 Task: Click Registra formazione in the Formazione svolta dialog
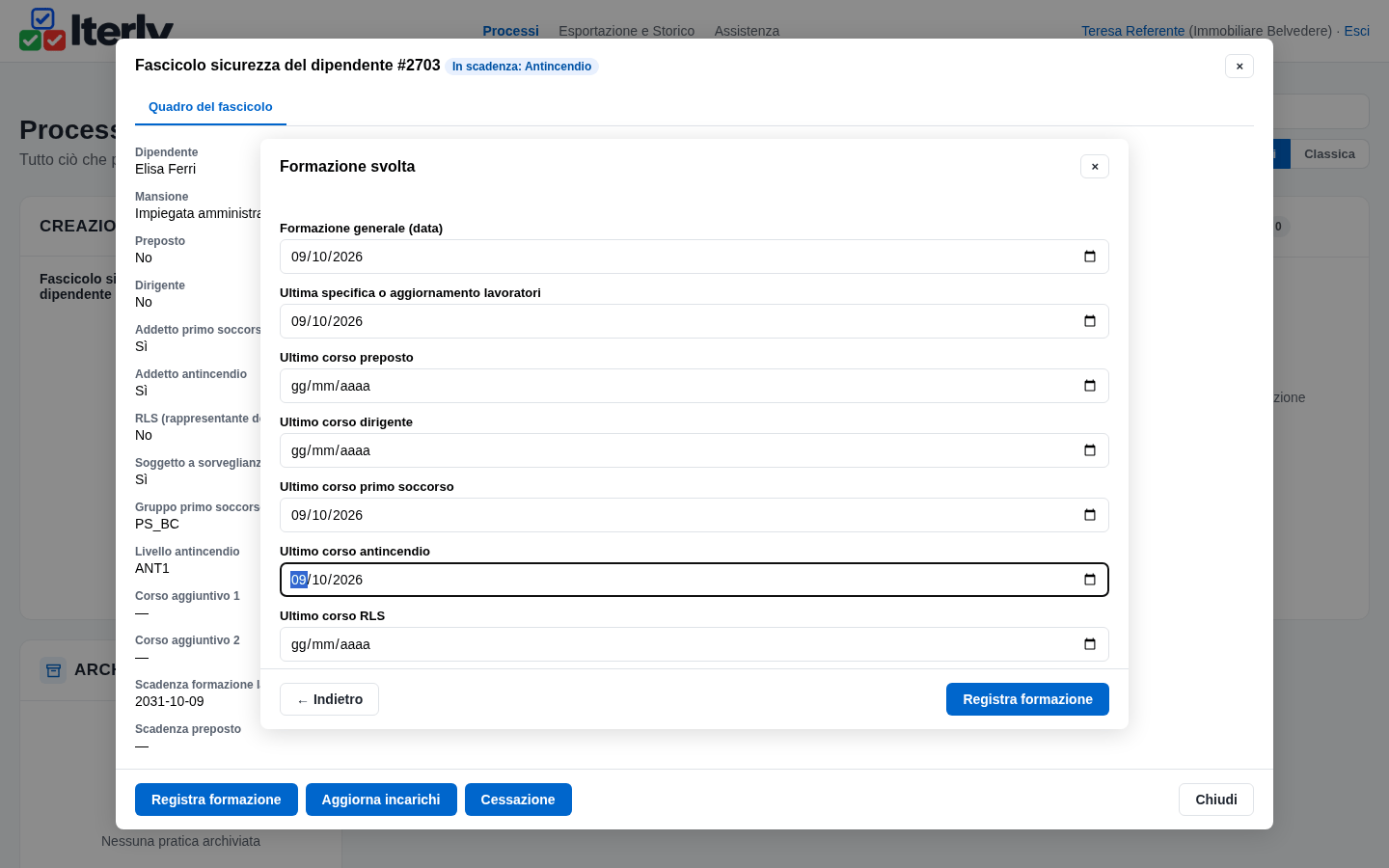pos(1027,699)
